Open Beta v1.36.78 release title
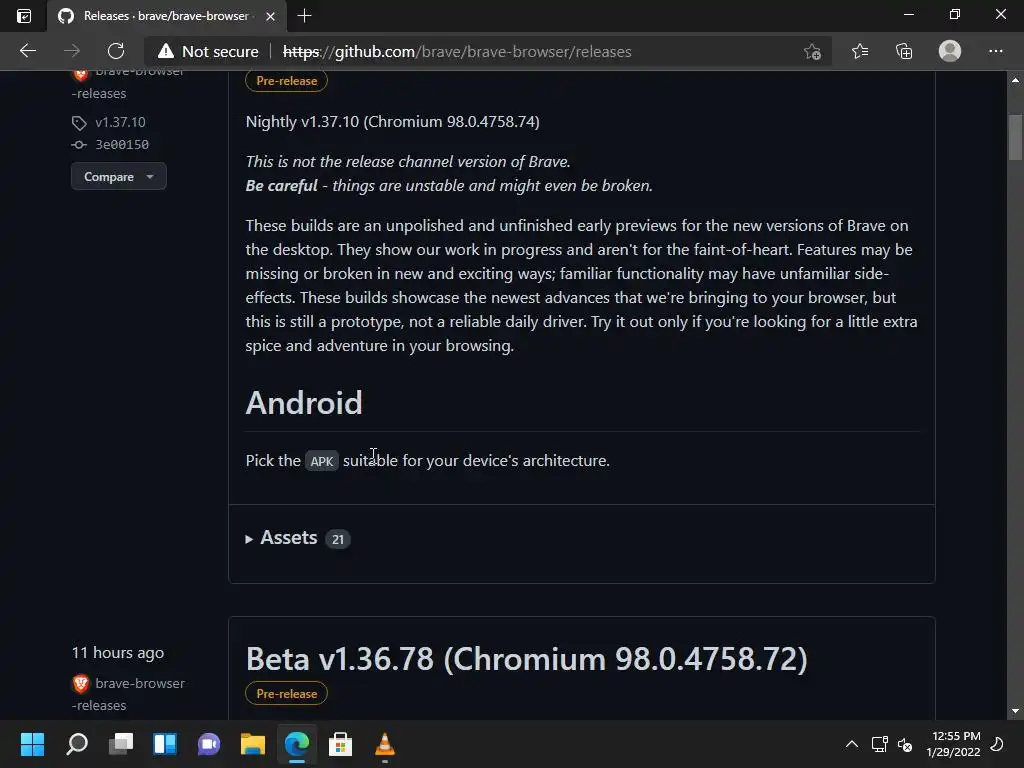Viewport: 1024px width, 768px height. pyautogui.click(x=526, y=658)
